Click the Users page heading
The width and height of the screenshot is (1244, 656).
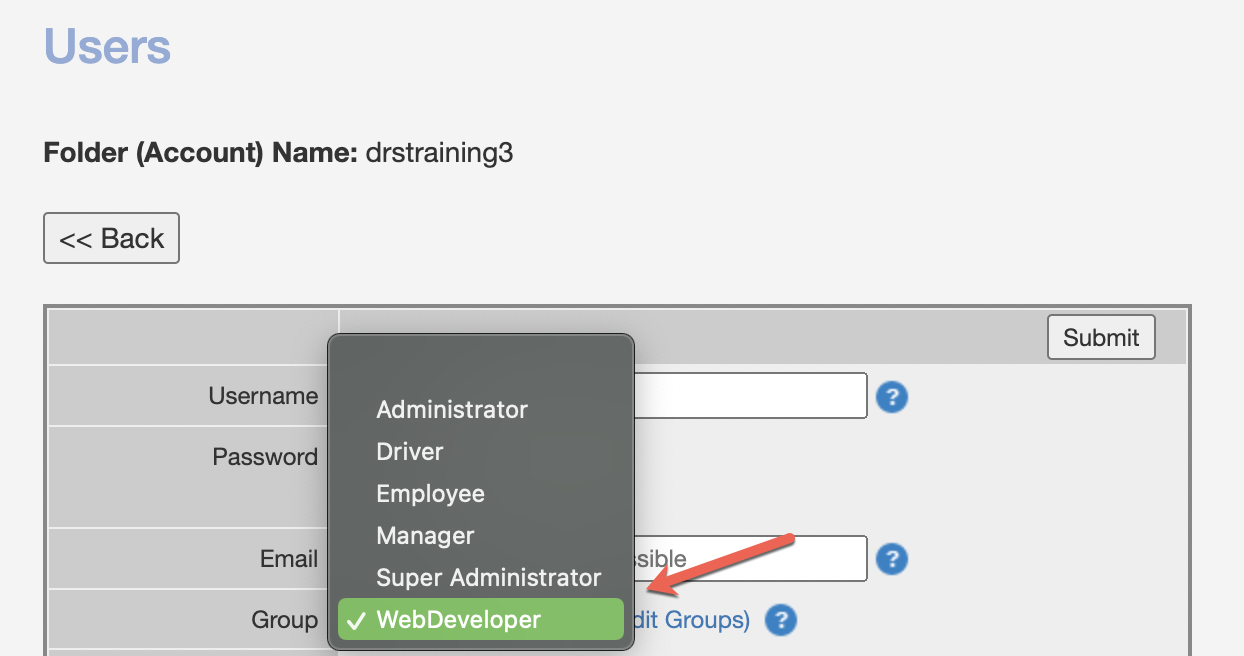click(x=107, y=46)
